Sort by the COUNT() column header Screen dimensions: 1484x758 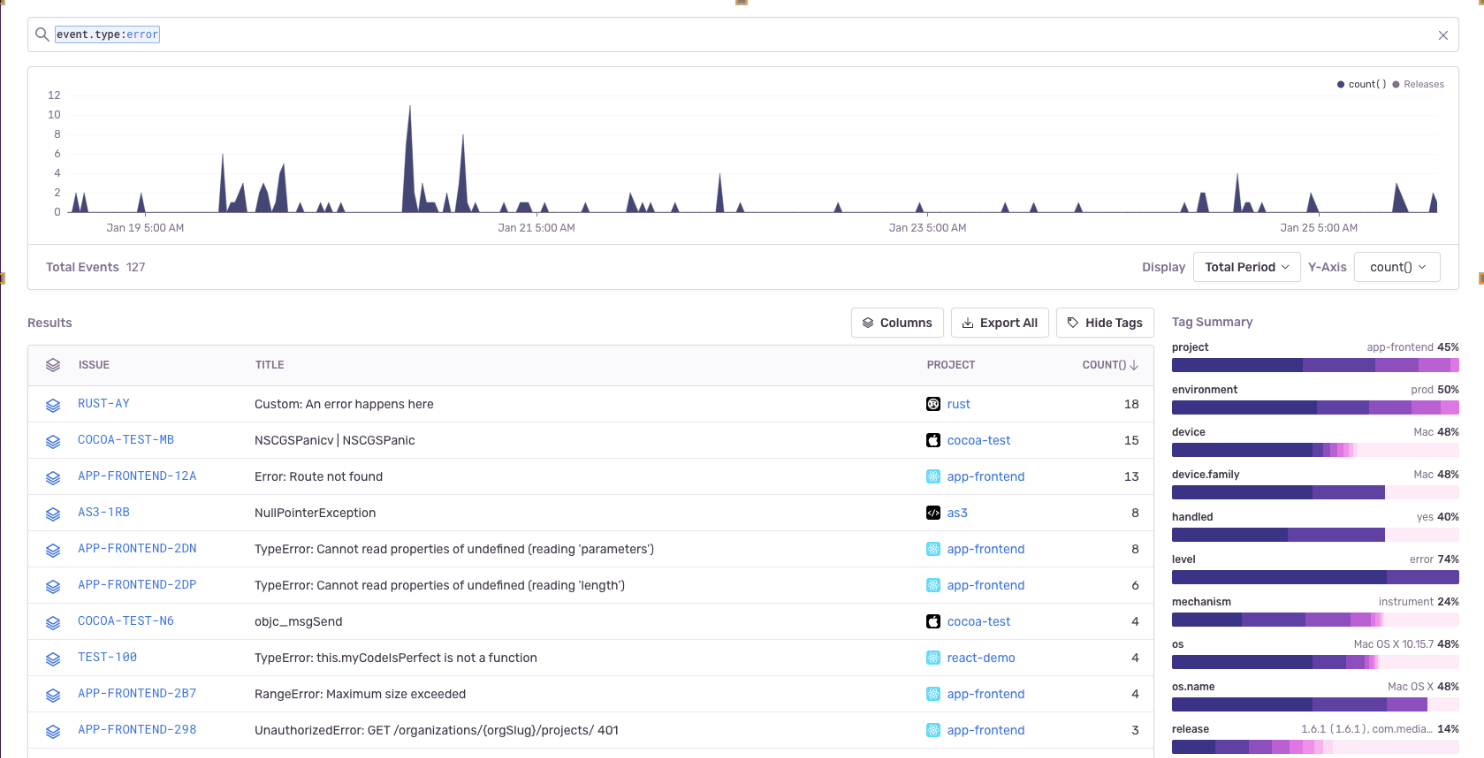tap(1110, 365)
